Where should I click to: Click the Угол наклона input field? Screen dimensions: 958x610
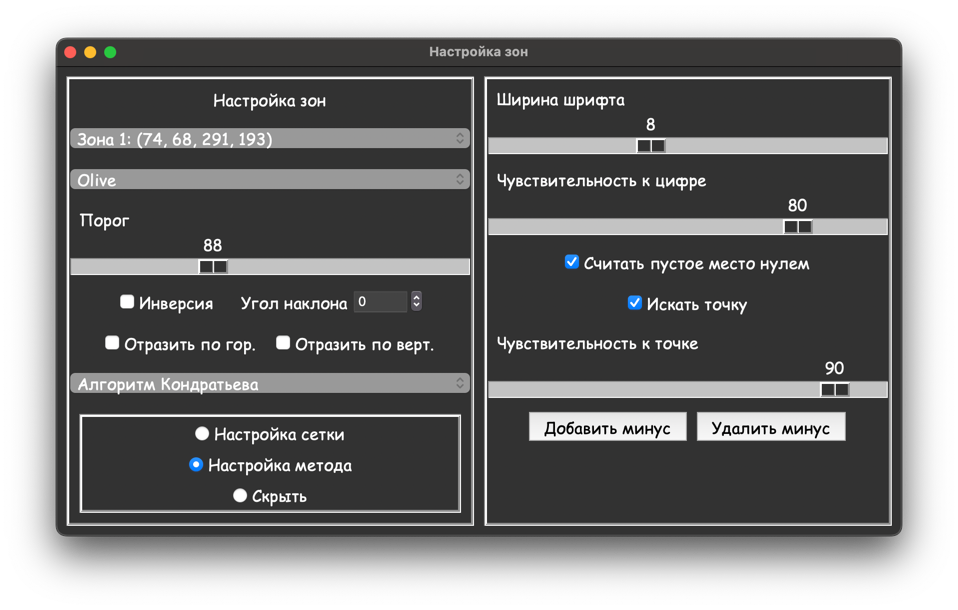coord(380,302)
